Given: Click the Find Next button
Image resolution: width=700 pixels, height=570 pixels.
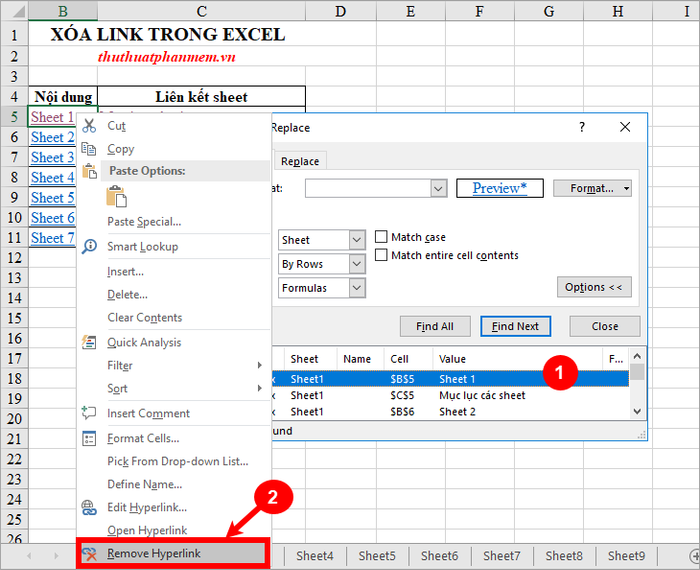Looking at the screenshot, I should [515, 326].
